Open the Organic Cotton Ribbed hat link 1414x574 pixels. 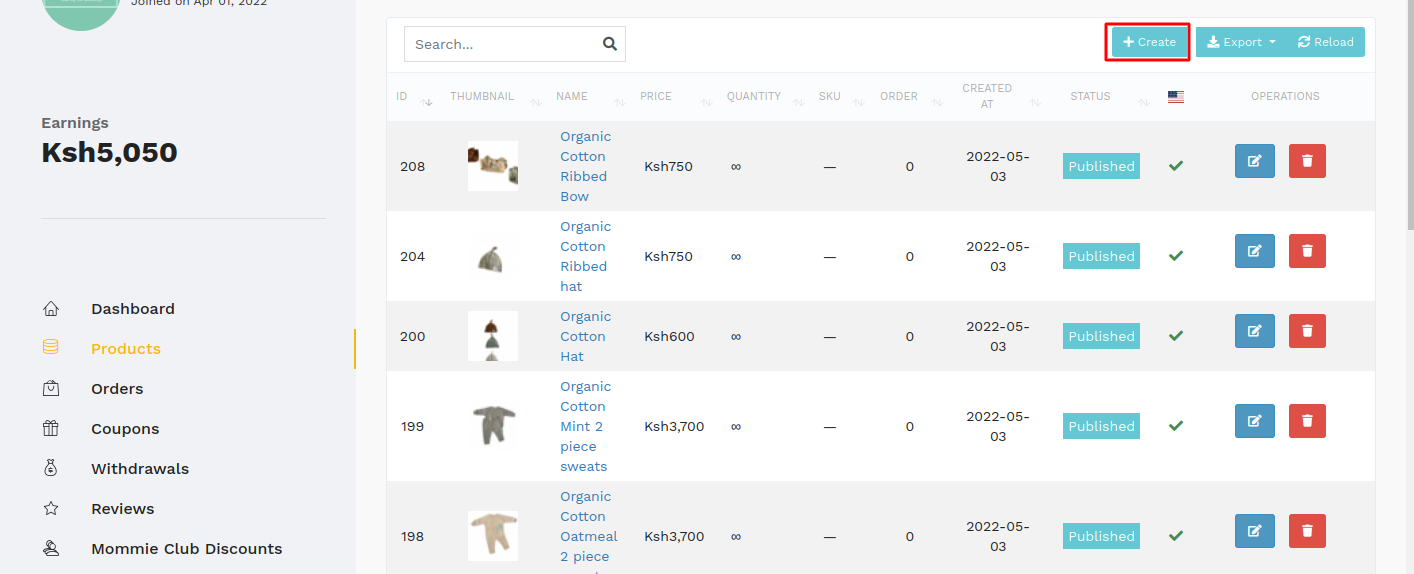pos(585,256)
